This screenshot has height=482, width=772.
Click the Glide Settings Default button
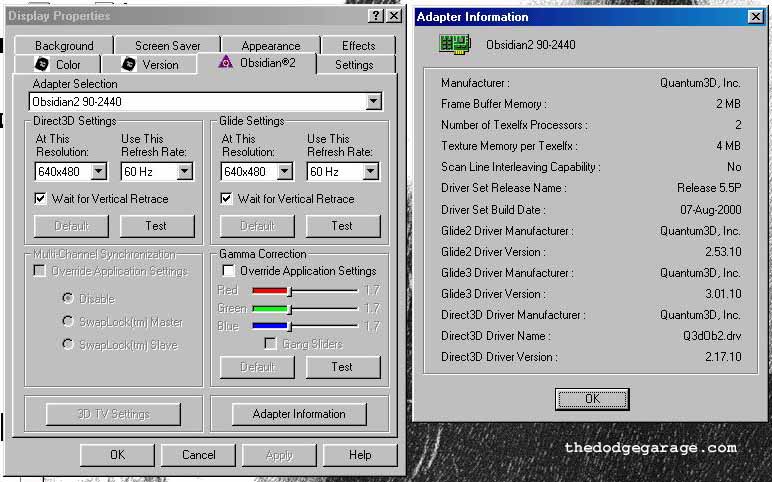tap(257, 226)
